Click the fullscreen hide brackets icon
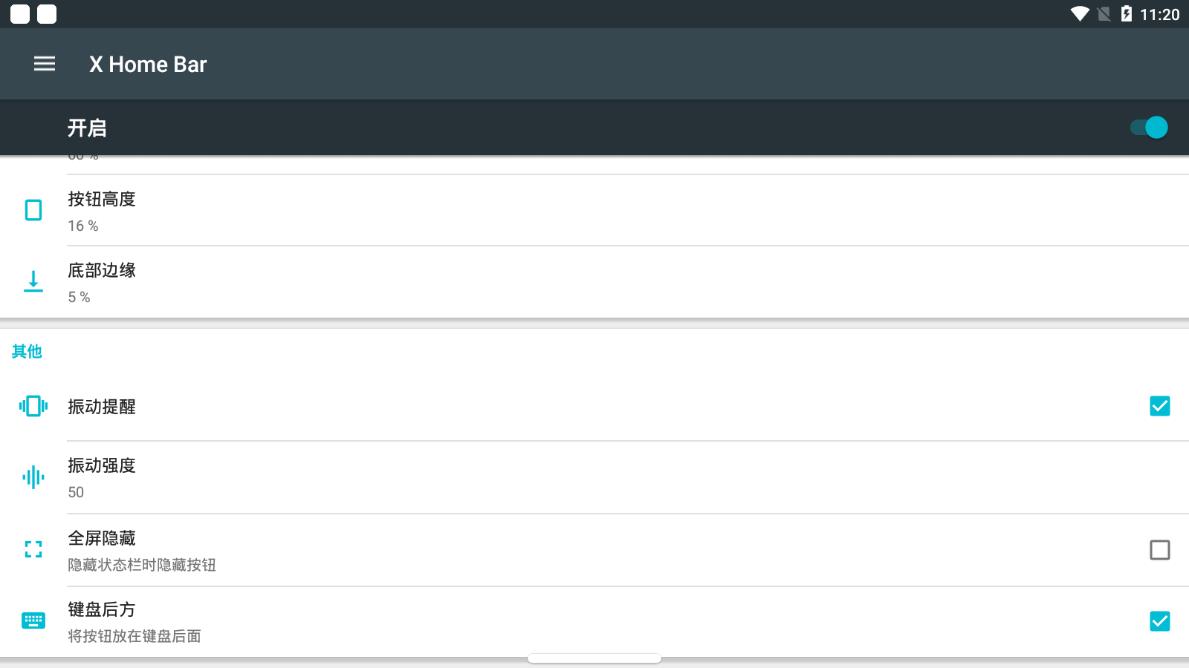Screen dimensions: 1189x668 [x=34, y=549]
